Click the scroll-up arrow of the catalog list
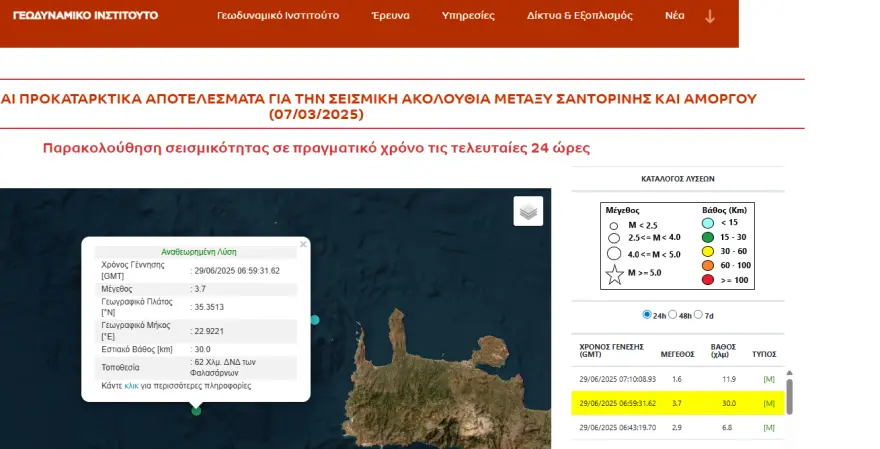This screenshot has width=880, height=449. pyautogui.click(x=790, y=373)
